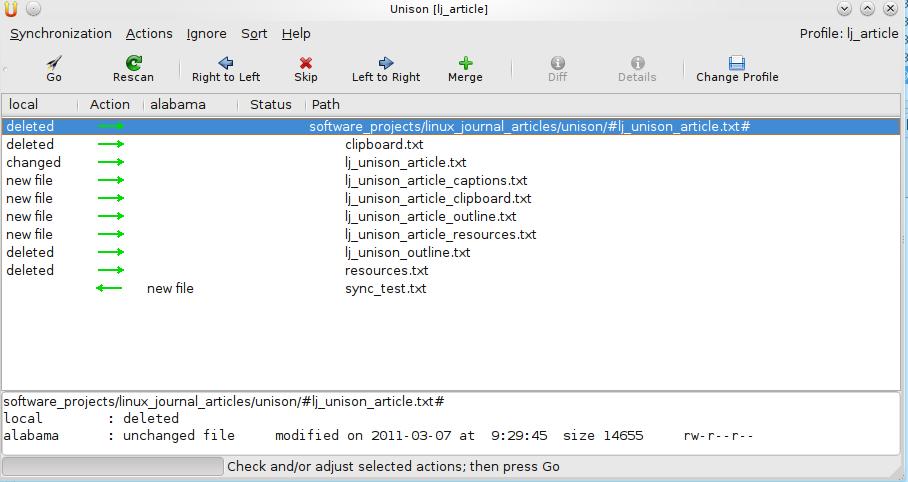Click the right arrow in the lj_unison_outline.txt row
The height and width of the screenshot is (482, 908).
[111, 252]
